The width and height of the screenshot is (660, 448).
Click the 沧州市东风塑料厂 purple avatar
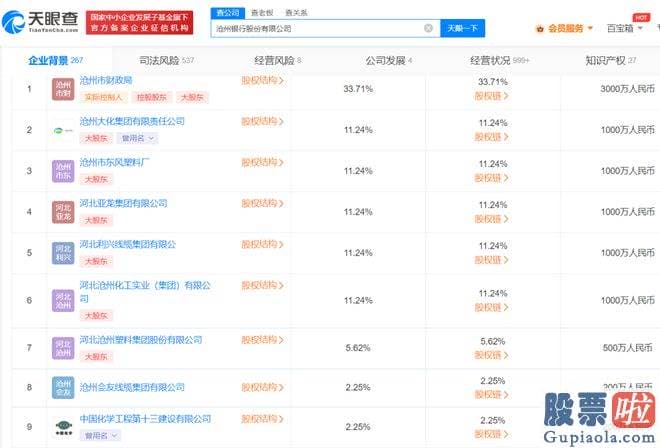63,171
